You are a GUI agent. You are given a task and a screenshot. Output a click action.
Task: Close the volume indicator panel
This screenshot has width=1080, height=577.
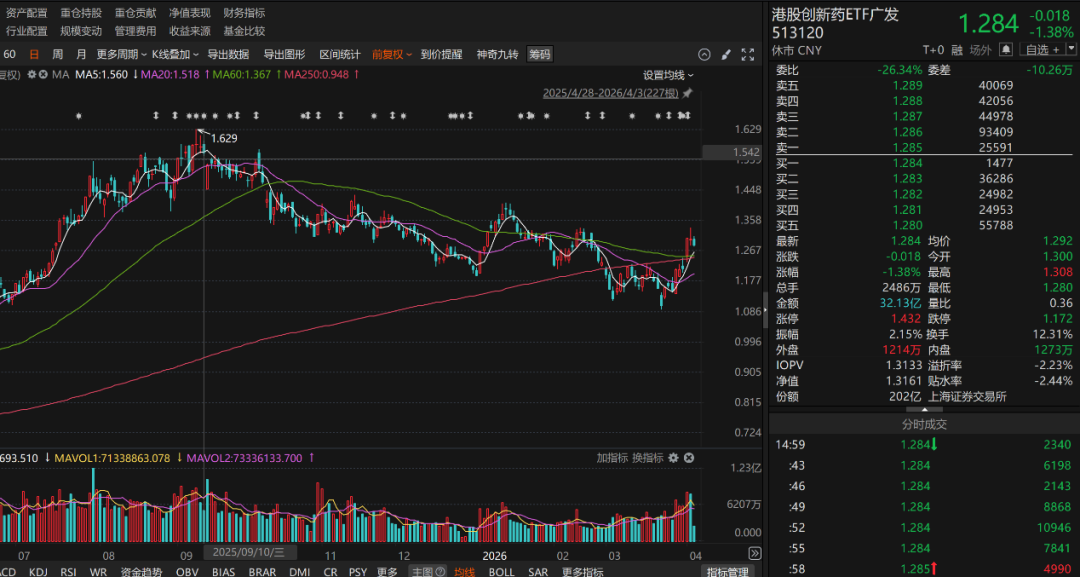coord(688,458)
